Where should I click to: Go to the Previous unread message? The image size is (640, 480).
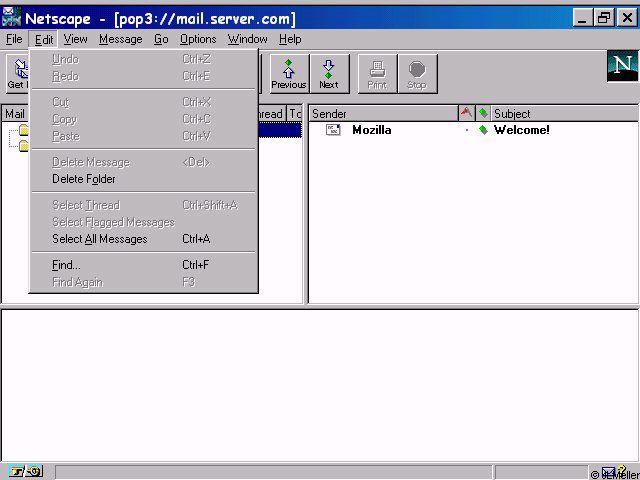[289, 74]
